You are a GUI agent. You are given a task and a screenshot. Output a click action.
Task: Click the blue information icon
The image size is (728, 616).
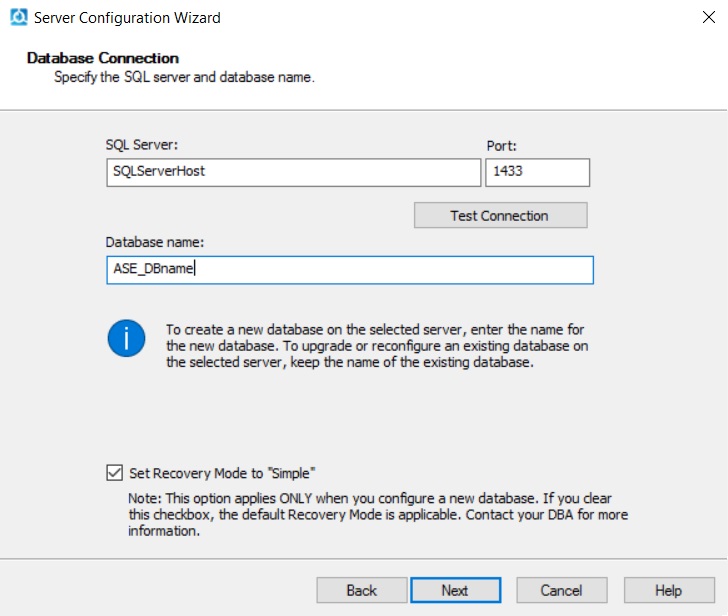tap(127, 339)
